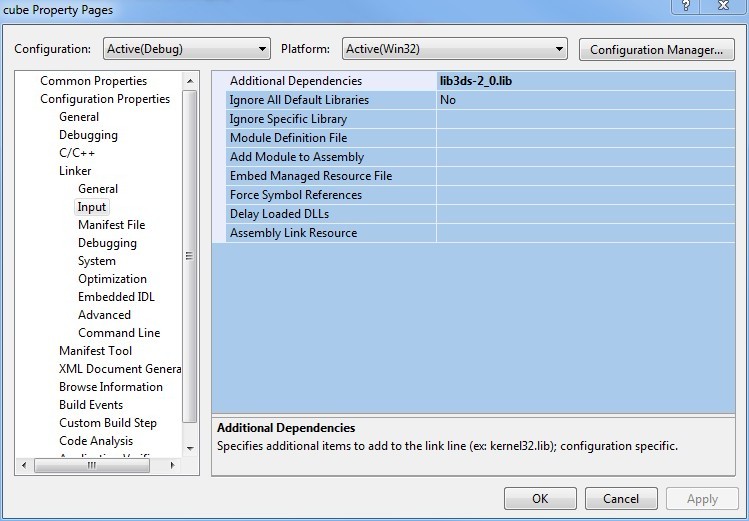Screen dimensions: 749x521
Task: Click the Add Module to Assembly row
Action: click(x=473, y=157)
